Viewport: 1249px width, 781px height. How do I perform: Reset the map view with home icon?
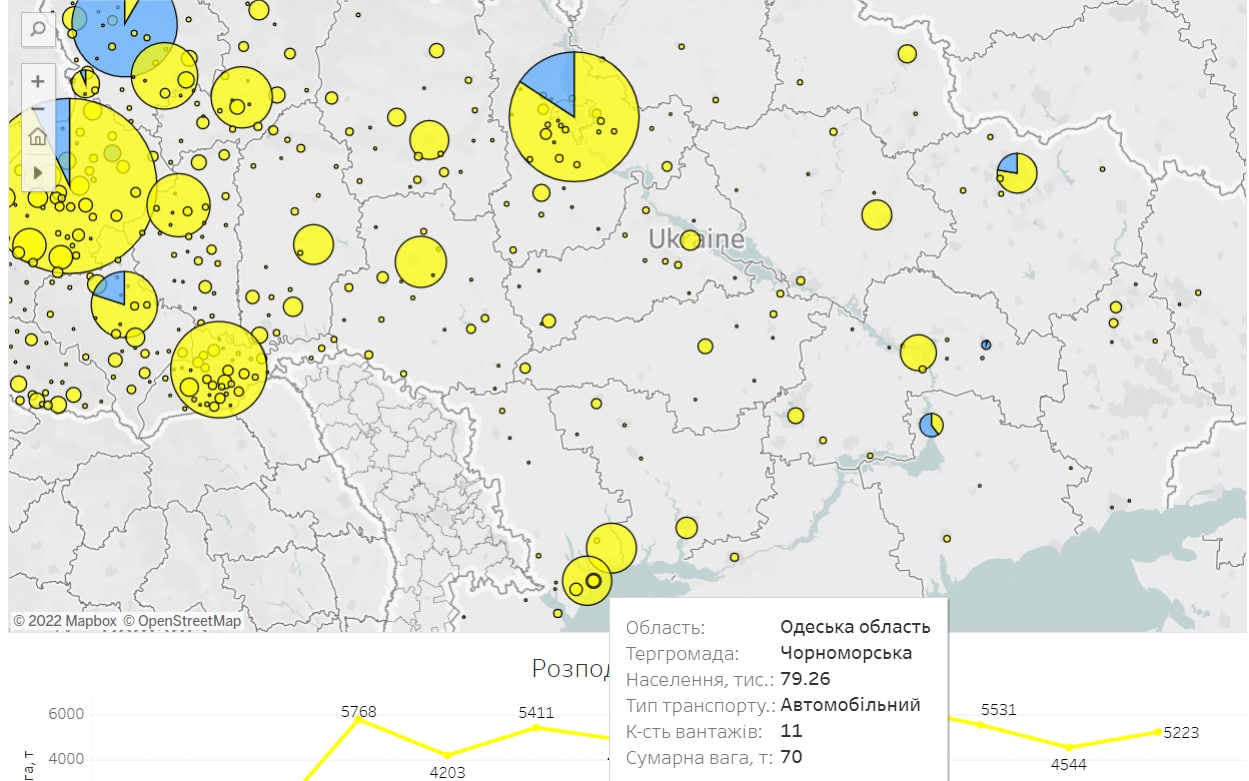(x=37, y=137)
